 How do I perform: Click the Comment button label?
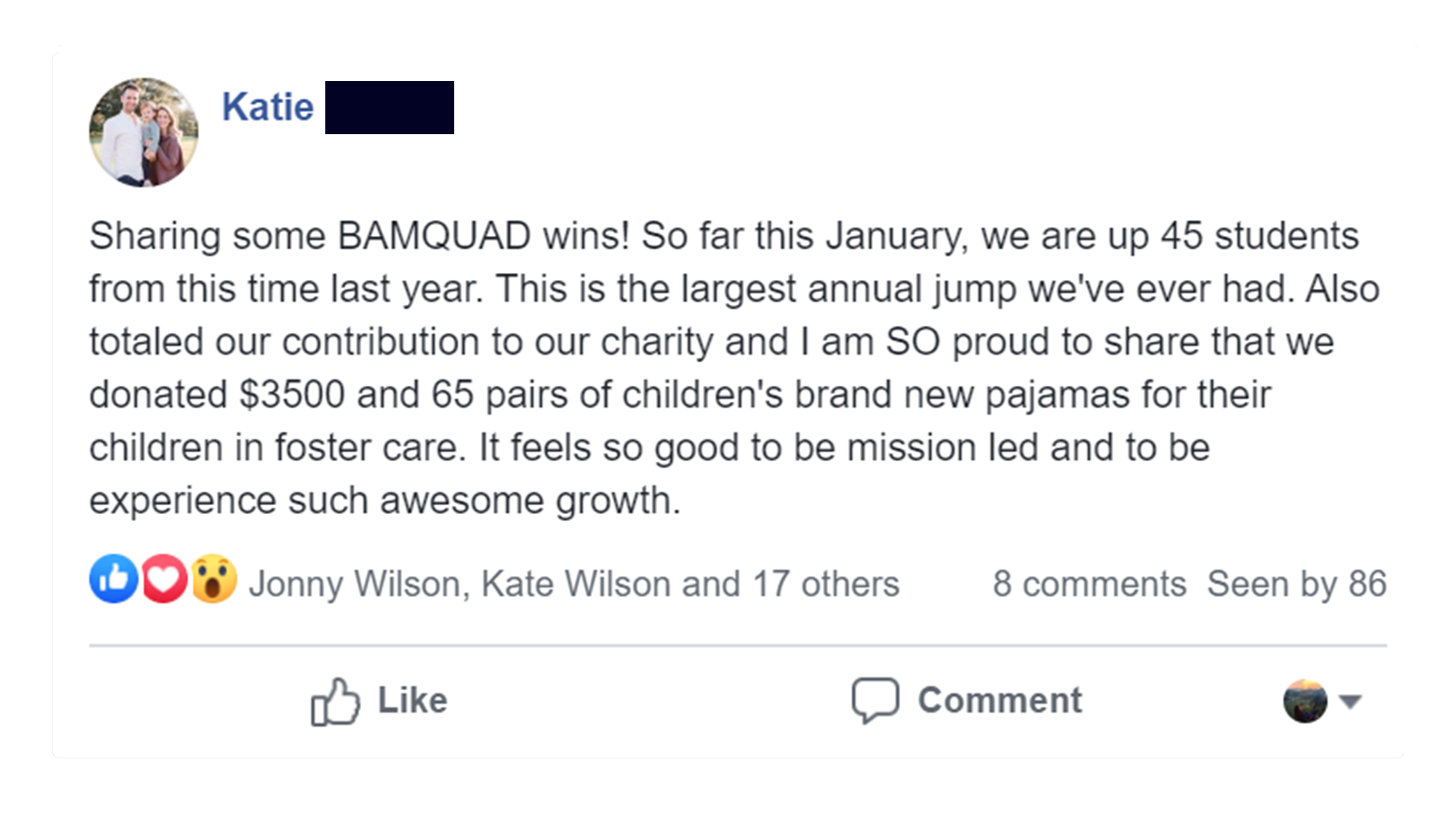(1000, 700)
